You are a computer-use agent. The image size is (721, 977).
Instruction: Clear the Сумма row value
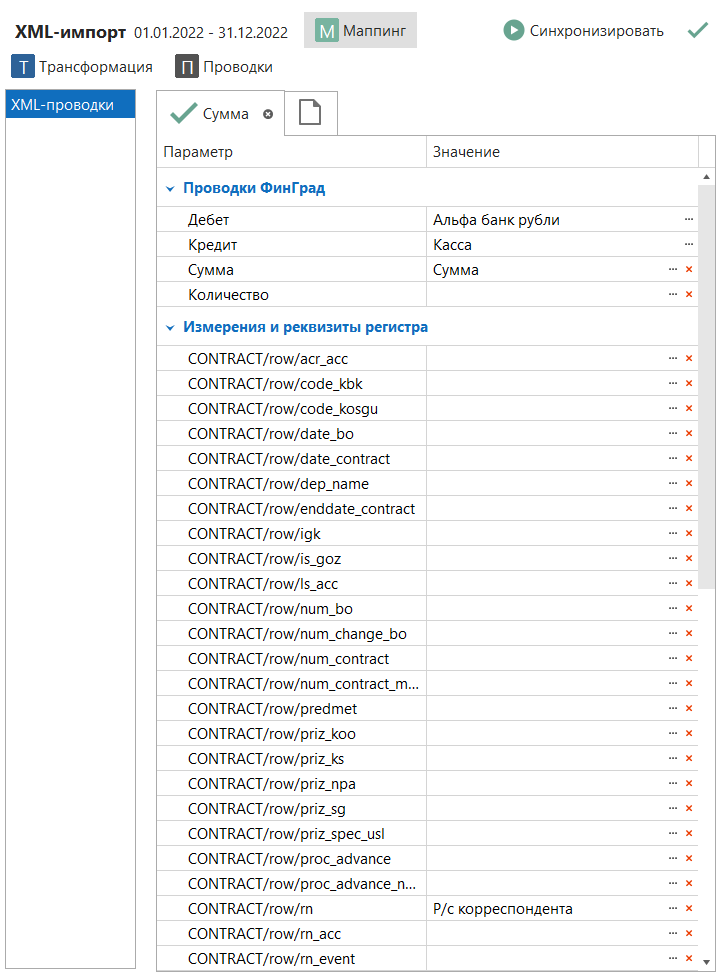[689, 270]
